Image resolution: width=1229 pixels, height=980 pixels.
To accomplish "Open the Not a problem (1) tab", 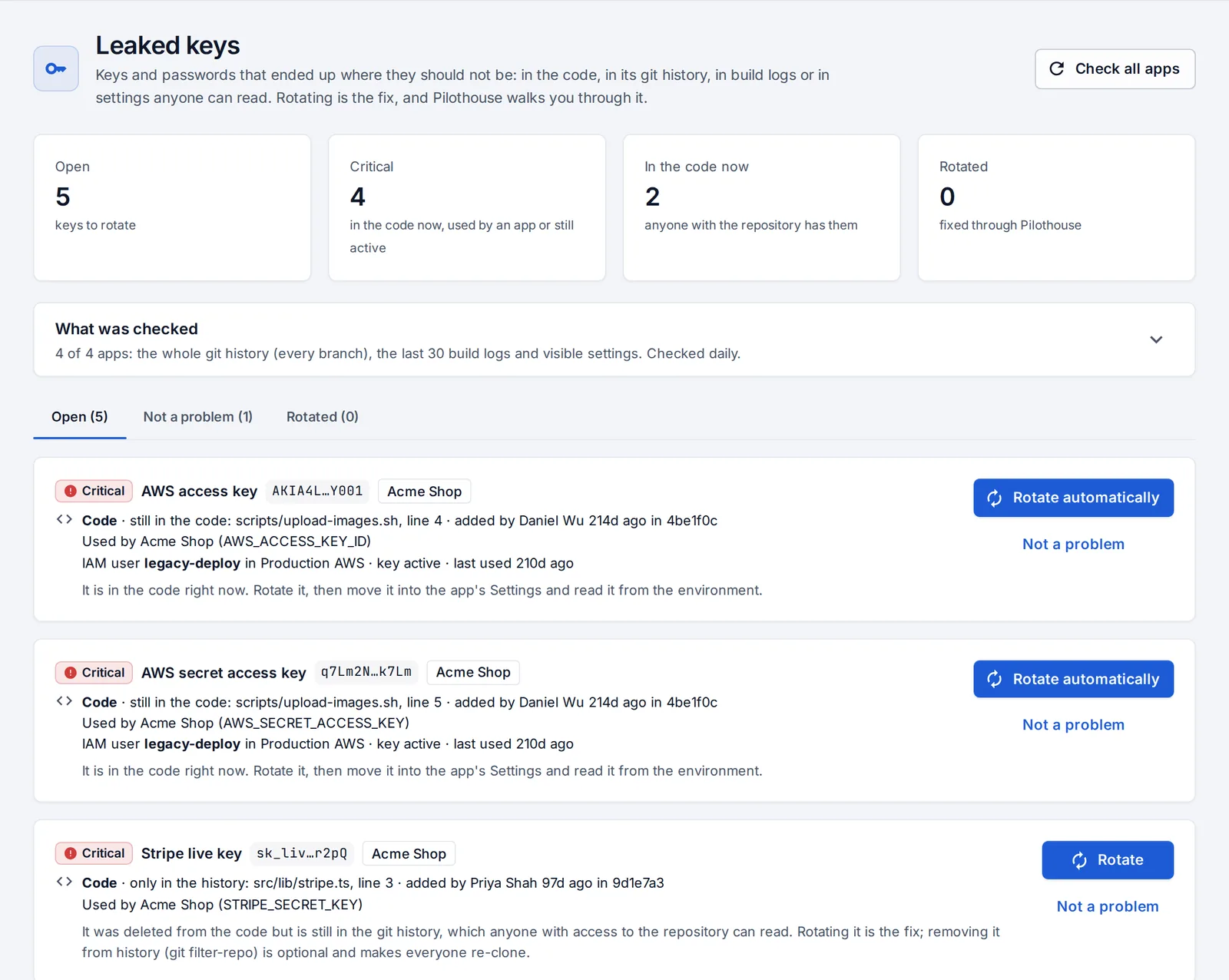I will pos(198,416).
